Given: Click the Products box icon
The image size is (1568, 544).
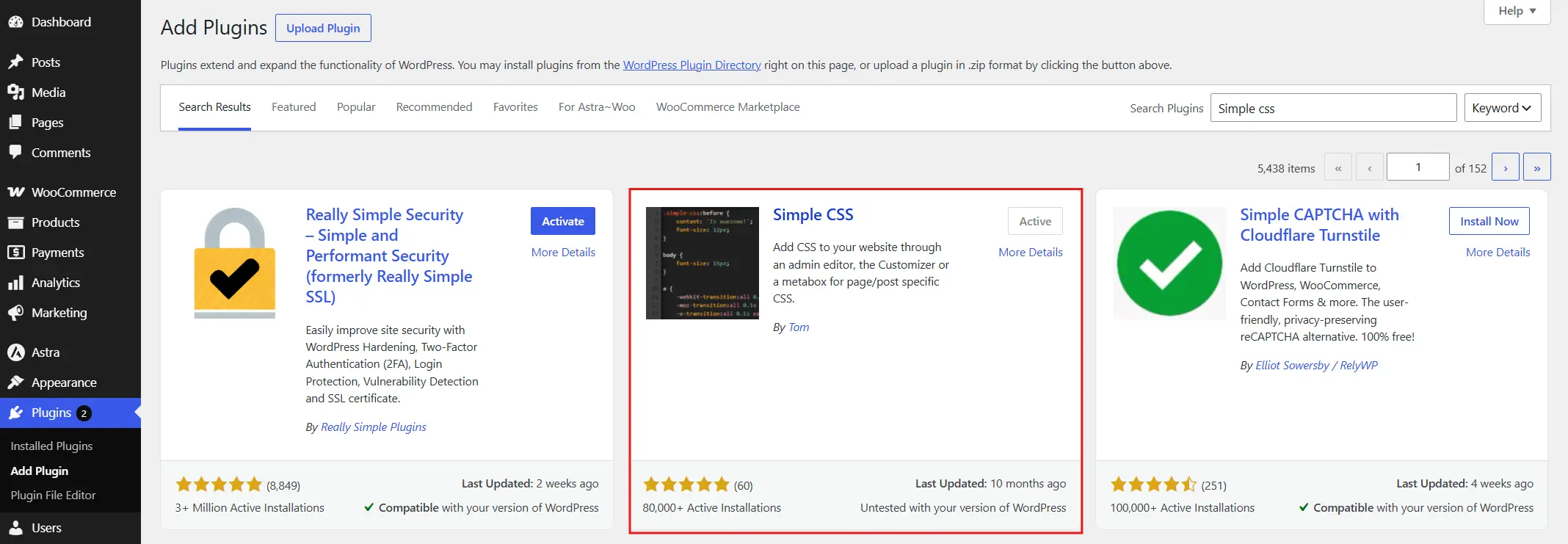Looking at the screenshot, I should pos(15,222).
